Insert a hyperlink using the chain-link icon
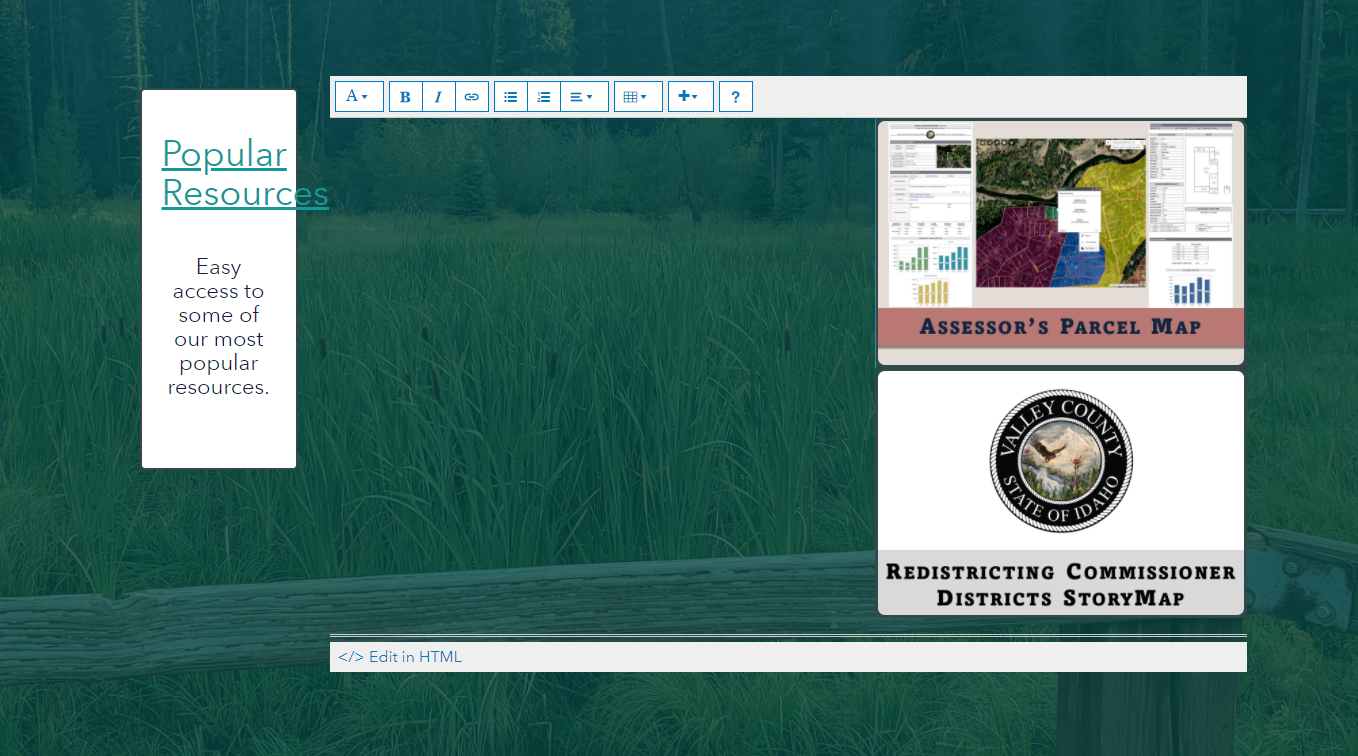Image resolution: width=1358 pixels, height=756 pixels. click(x=471, y=96)
